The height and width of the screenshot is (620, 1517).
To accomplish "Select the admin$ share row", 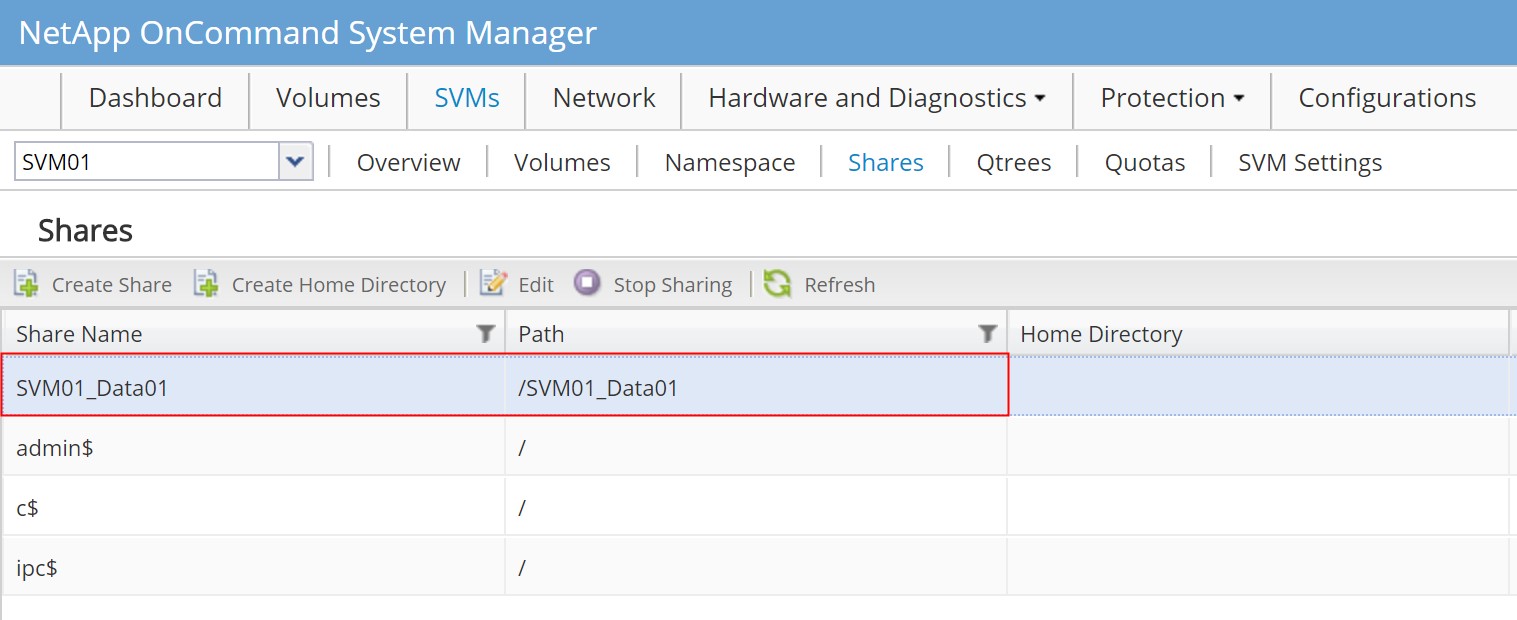I will pos(250,448).
